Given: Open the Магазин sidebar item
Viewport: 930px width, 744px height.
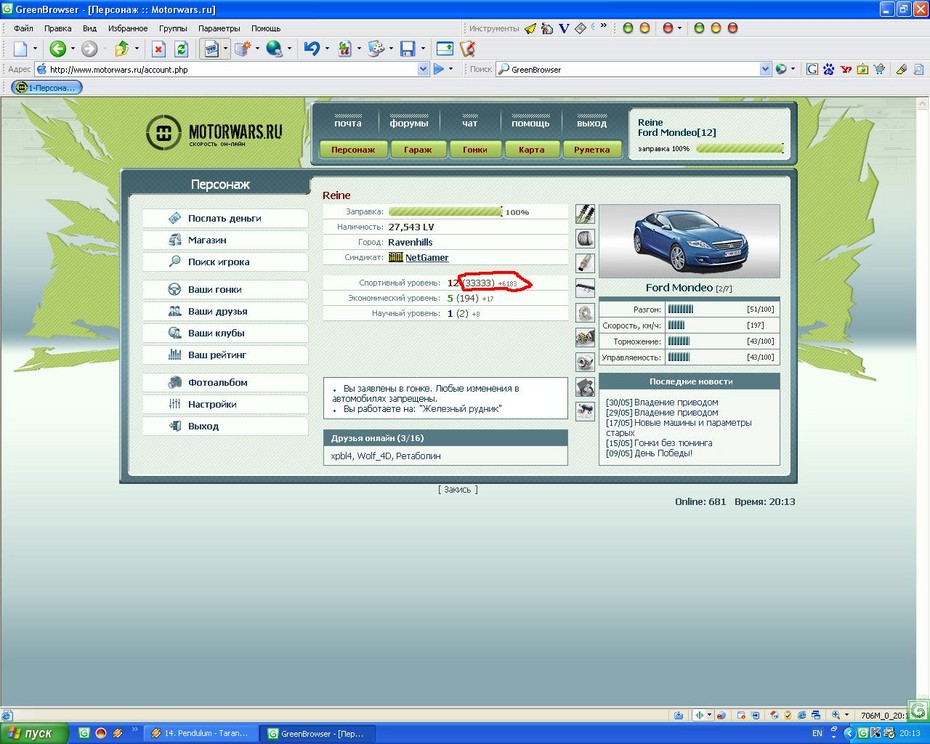Looking at the screenshot, I should (225, 240).
